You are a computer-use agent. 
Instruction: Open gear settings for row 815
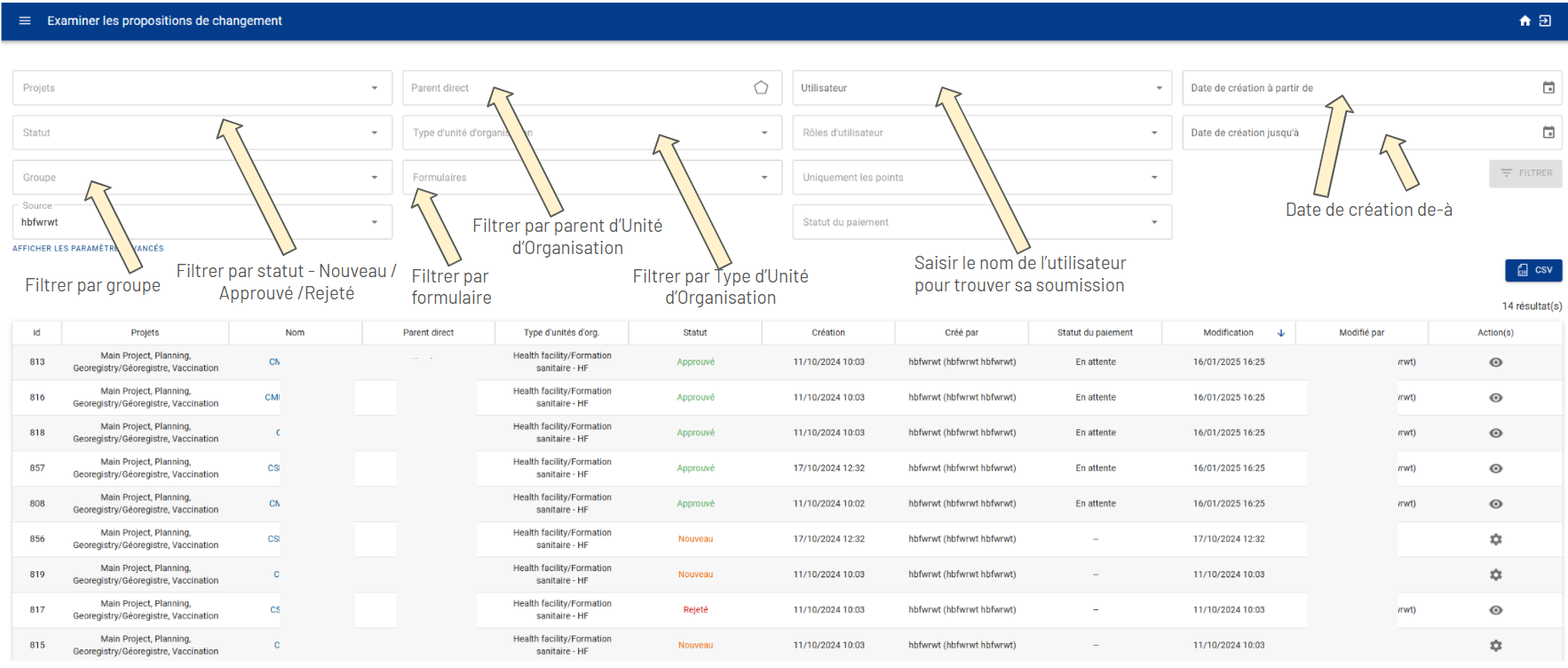1495,646
